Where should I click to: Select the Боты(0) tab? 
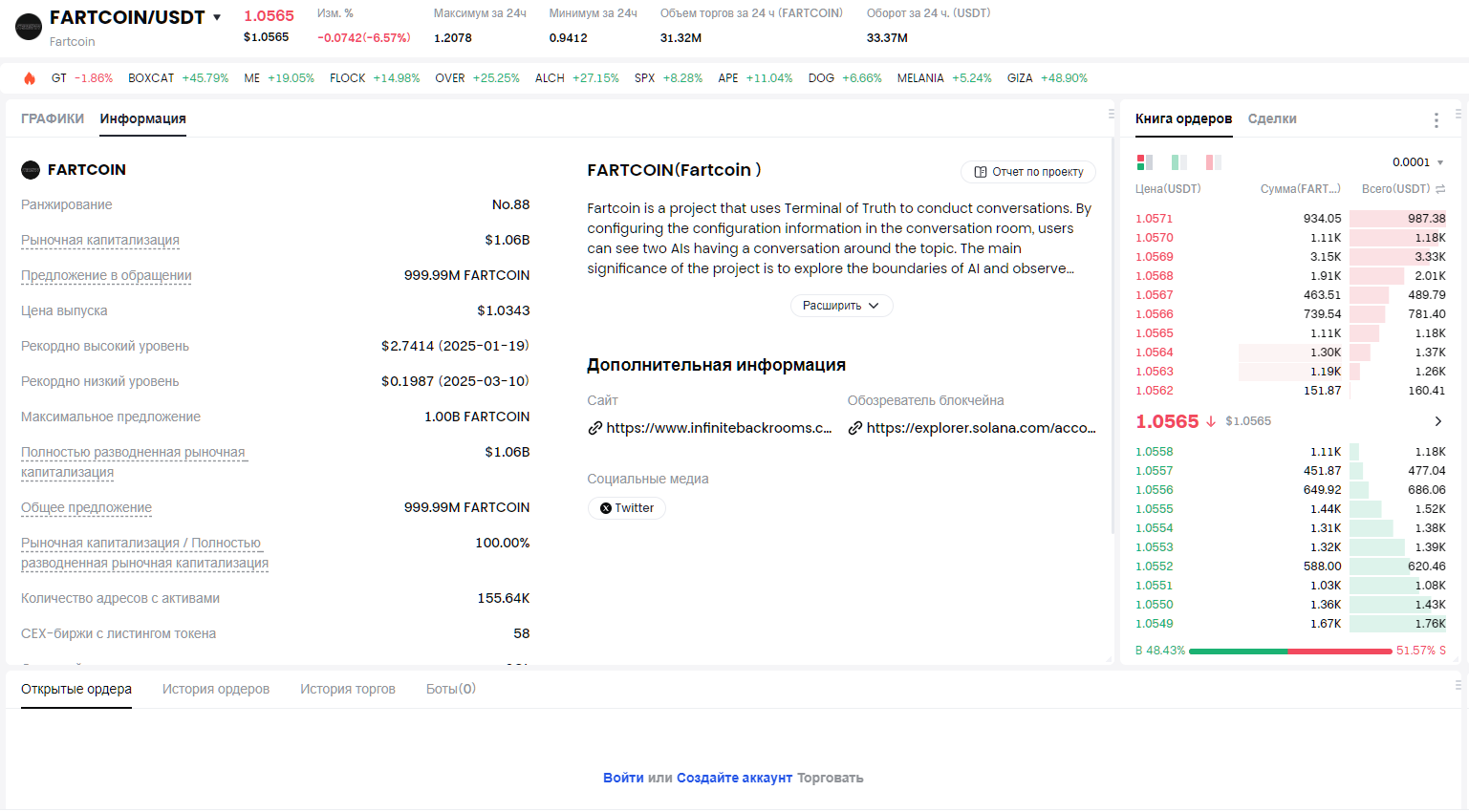click(x=451, y=689)
